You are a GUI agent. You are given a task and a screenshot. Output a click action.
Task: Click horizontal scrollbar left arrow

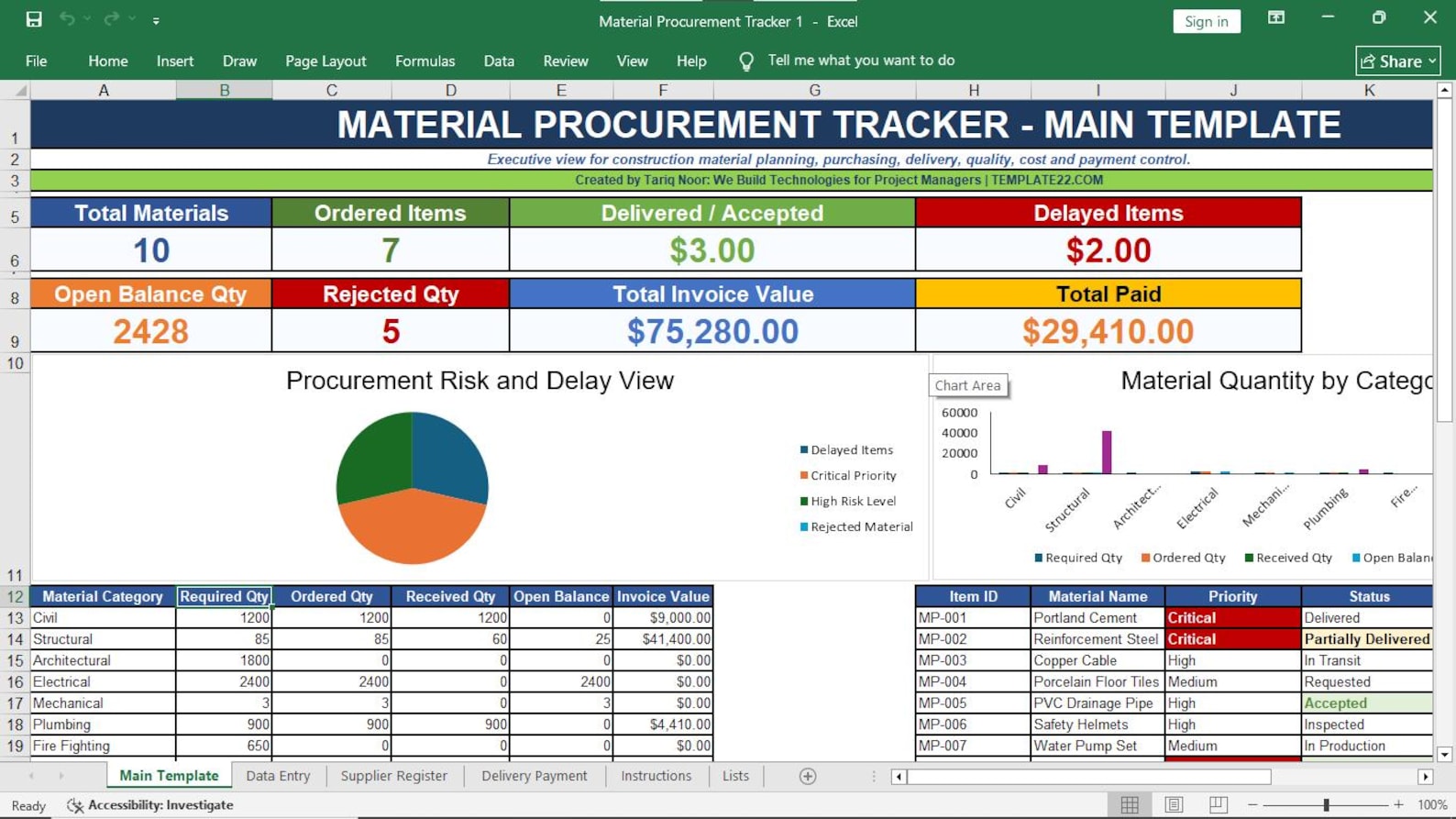[899, 777]
